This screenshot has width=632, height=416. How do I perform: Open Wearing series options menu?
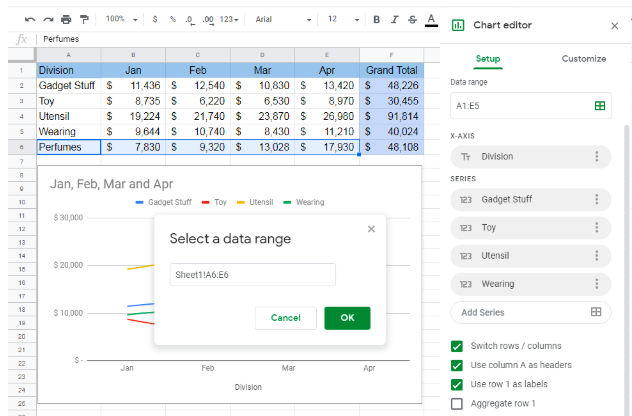pos(597,284)
